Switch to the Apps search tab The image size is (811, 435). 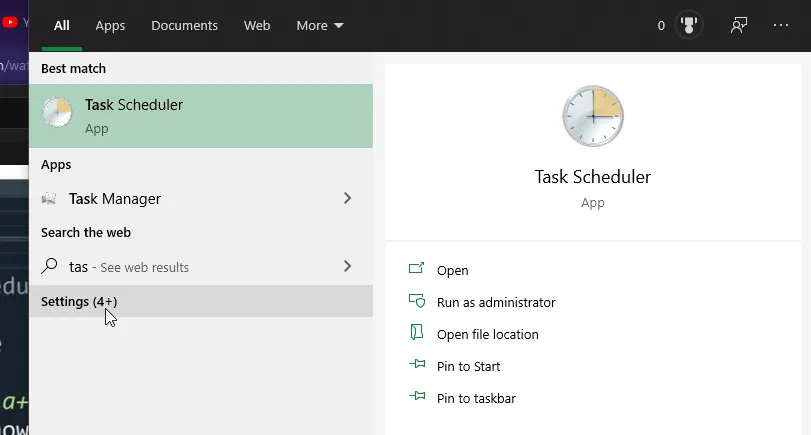coord(110,25)
